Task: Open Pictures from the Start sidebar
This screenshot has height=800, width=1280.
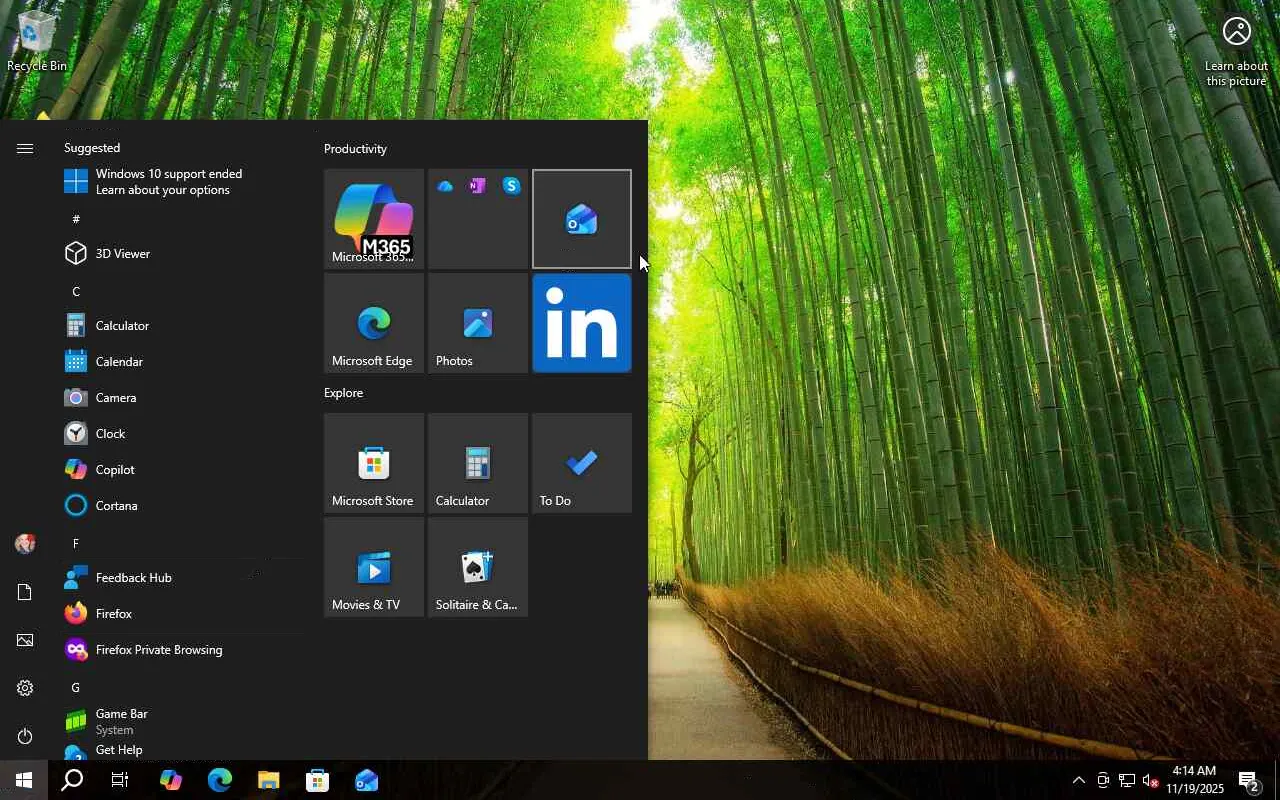Action: [25, 640]
